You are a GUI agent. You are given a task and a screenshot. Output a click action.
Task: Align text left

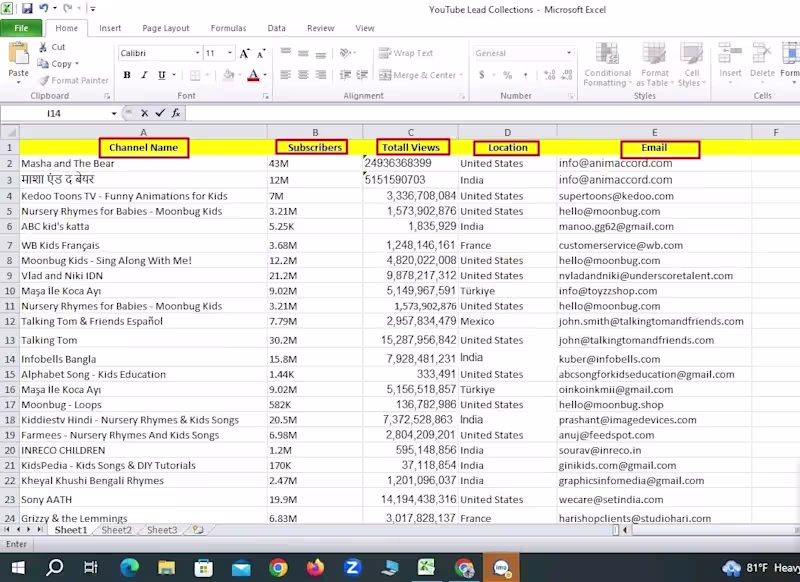tap(286, 75)
